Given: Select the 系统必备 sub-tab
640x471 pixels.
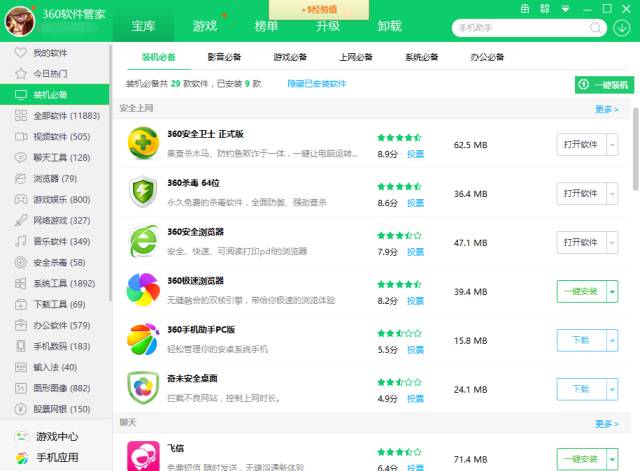Looking at the screenshot, I should coord(422,57).
